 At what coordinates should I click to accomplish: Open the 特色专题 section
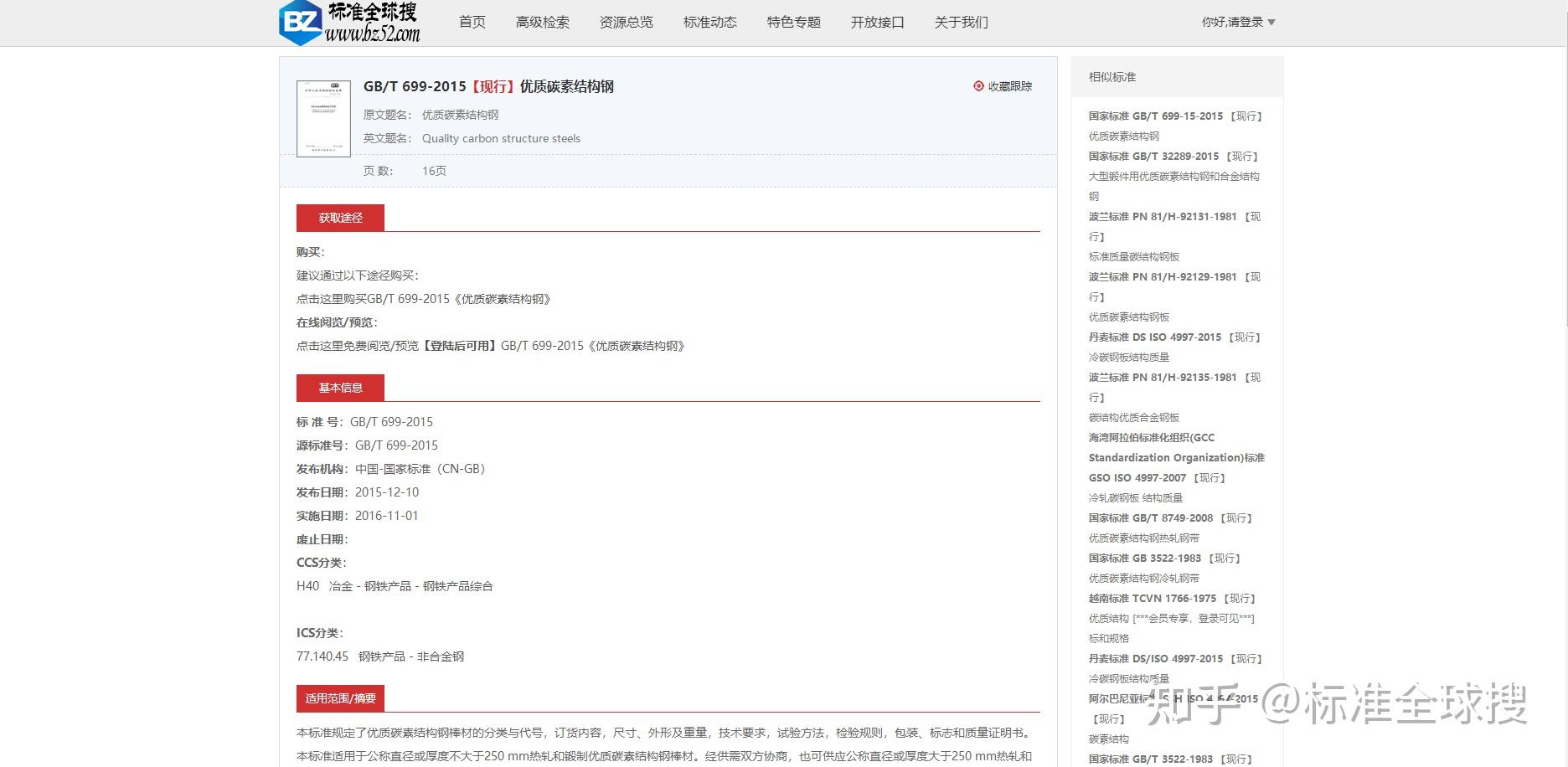tap(792, 23)
